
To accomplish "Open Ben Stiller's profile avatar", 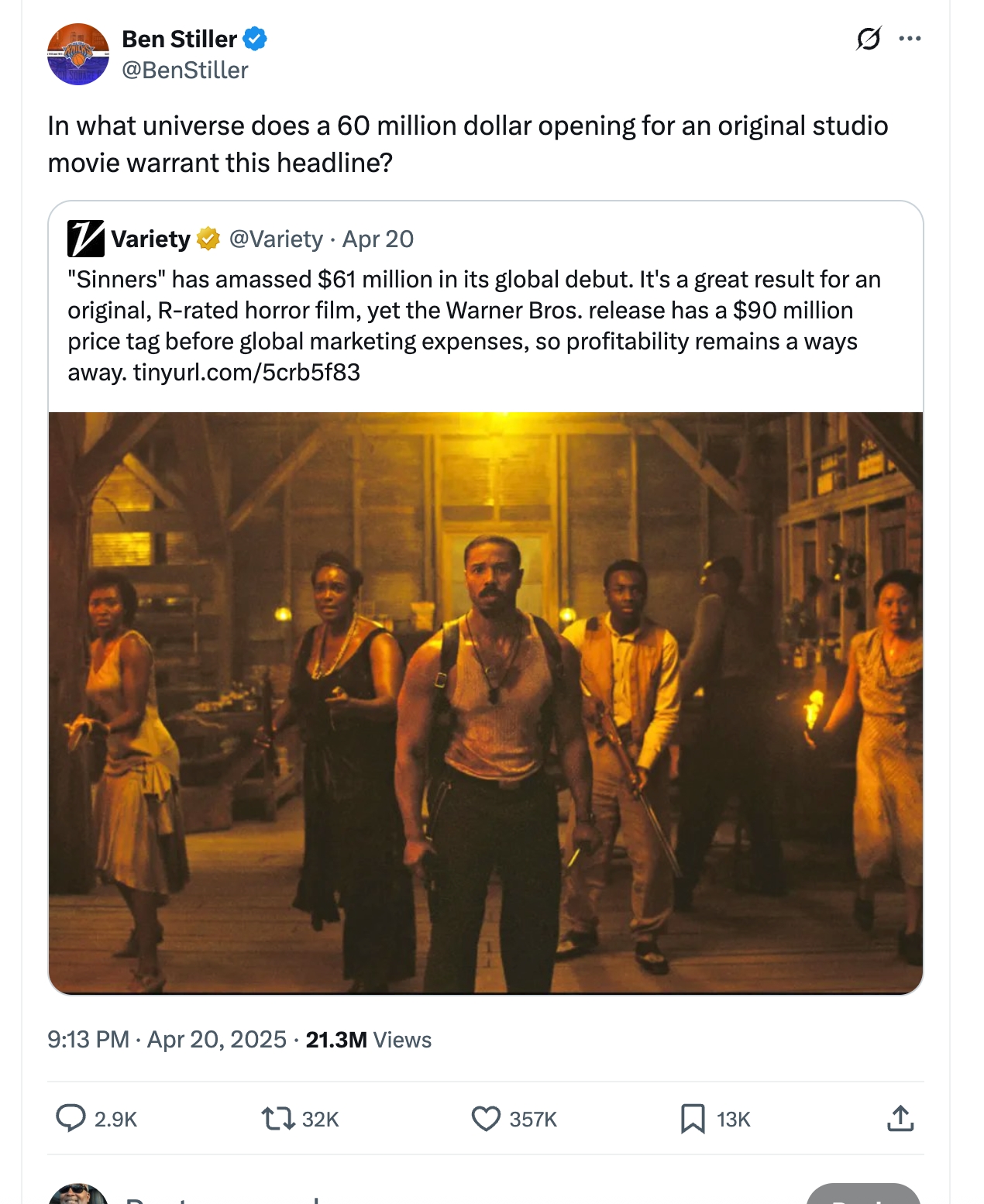I will (x=78, y=54).
